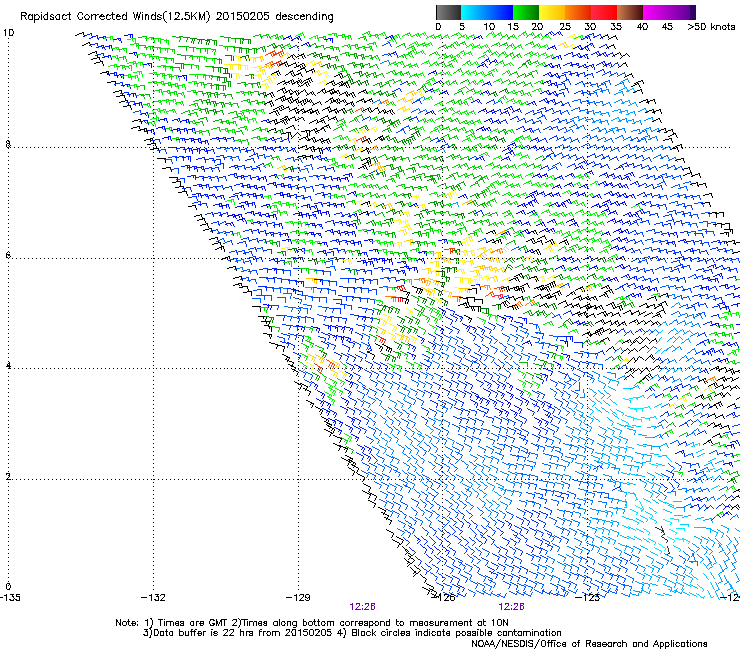Click latitude label '4' on the vertical axis

pos(8,366)
